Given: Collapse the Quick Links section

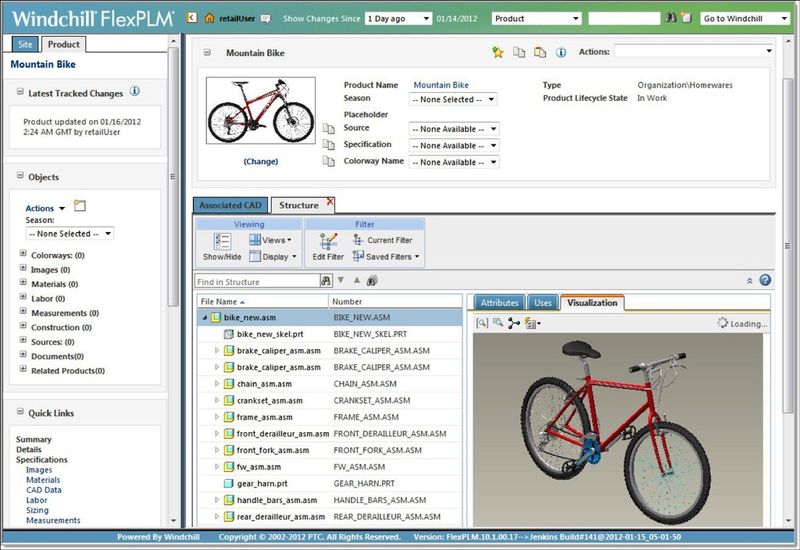Looking at the screenshot, I should tap(20, 411).
